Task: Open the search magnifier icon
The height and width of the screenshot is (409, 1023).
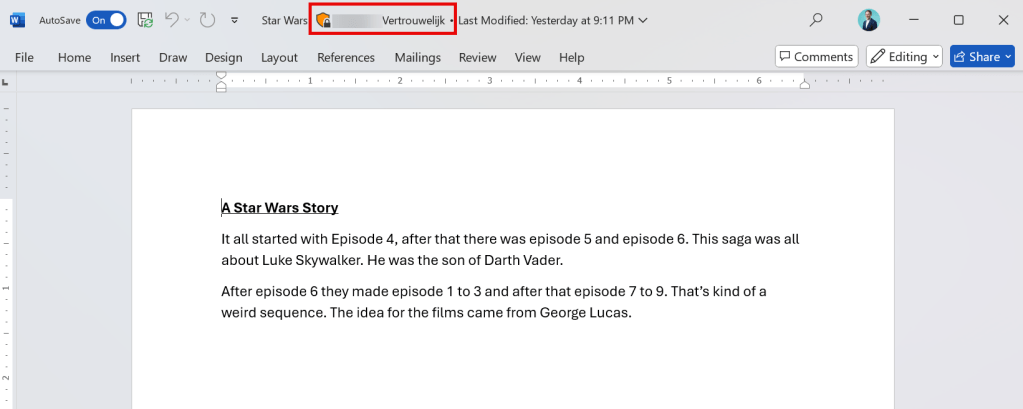Action: pyautogui.click(x=817, y=20)
